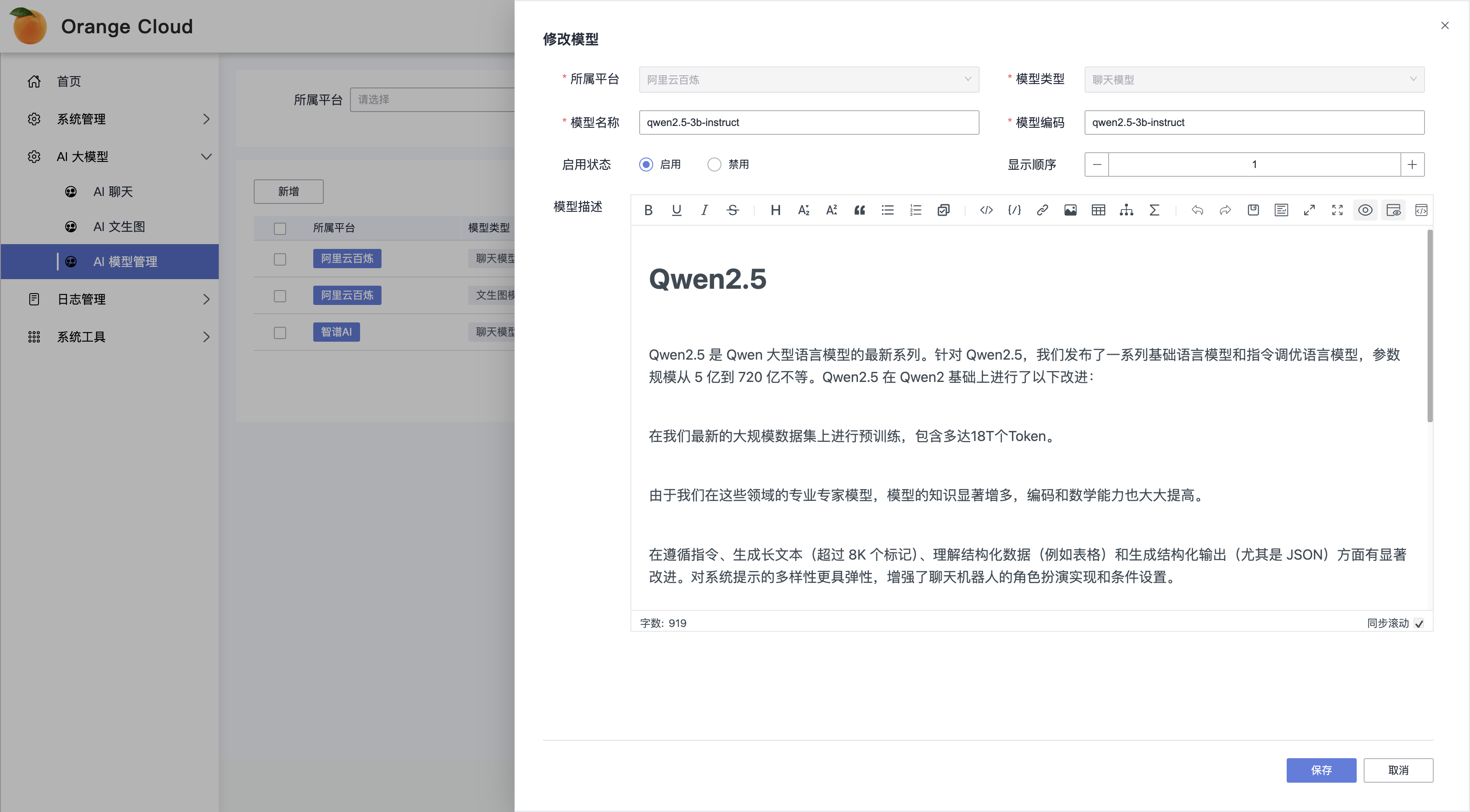Select the 启用 radio button
1470x812 pixels.
pos(646,164)
